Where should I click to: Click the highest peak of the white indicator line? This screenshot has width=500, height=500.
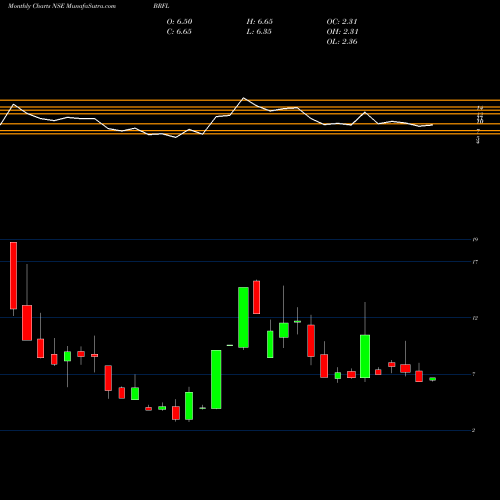click(x=243, y=98)
